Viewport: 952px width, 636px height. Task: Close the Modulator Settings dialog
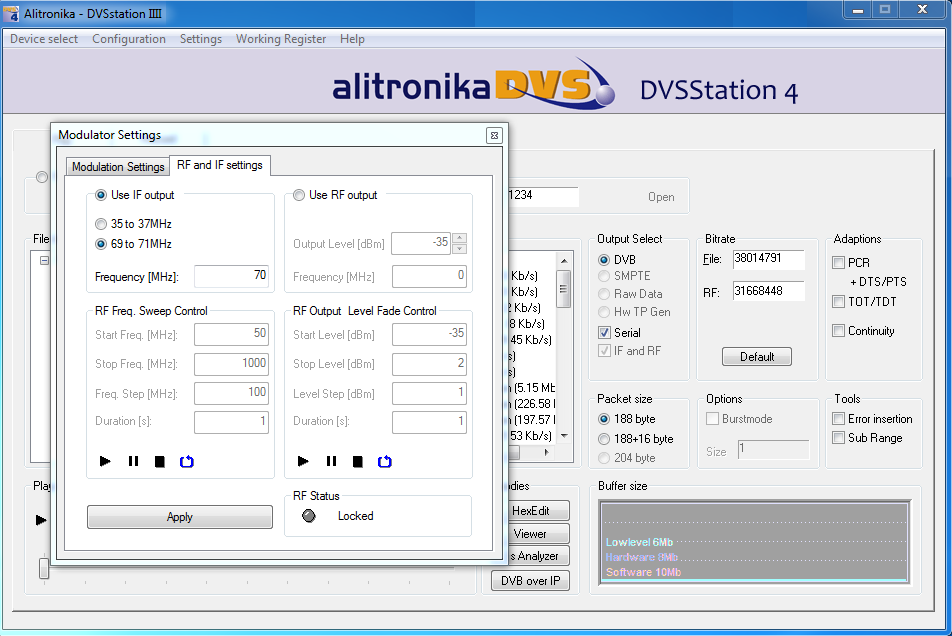(x=494, y=135)
